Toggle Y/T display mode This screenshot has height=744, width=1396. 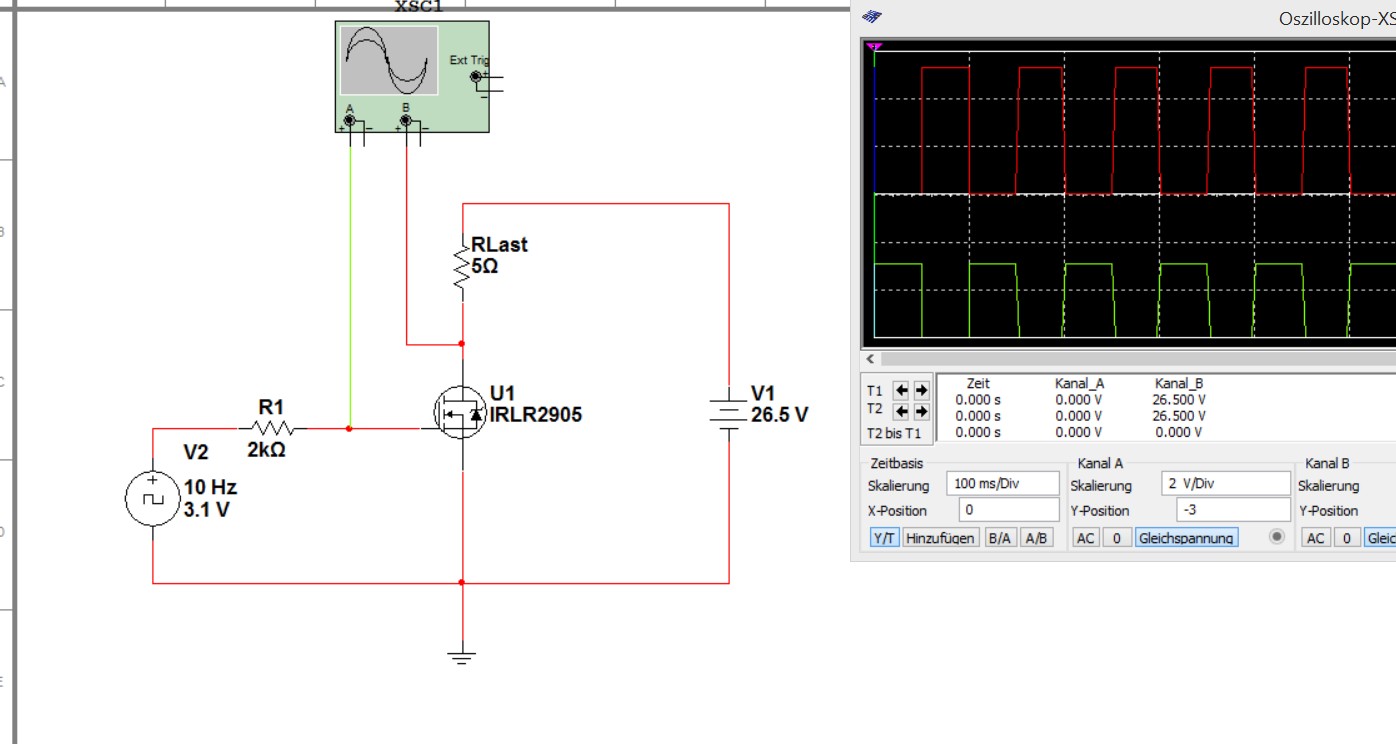[884, 538]
